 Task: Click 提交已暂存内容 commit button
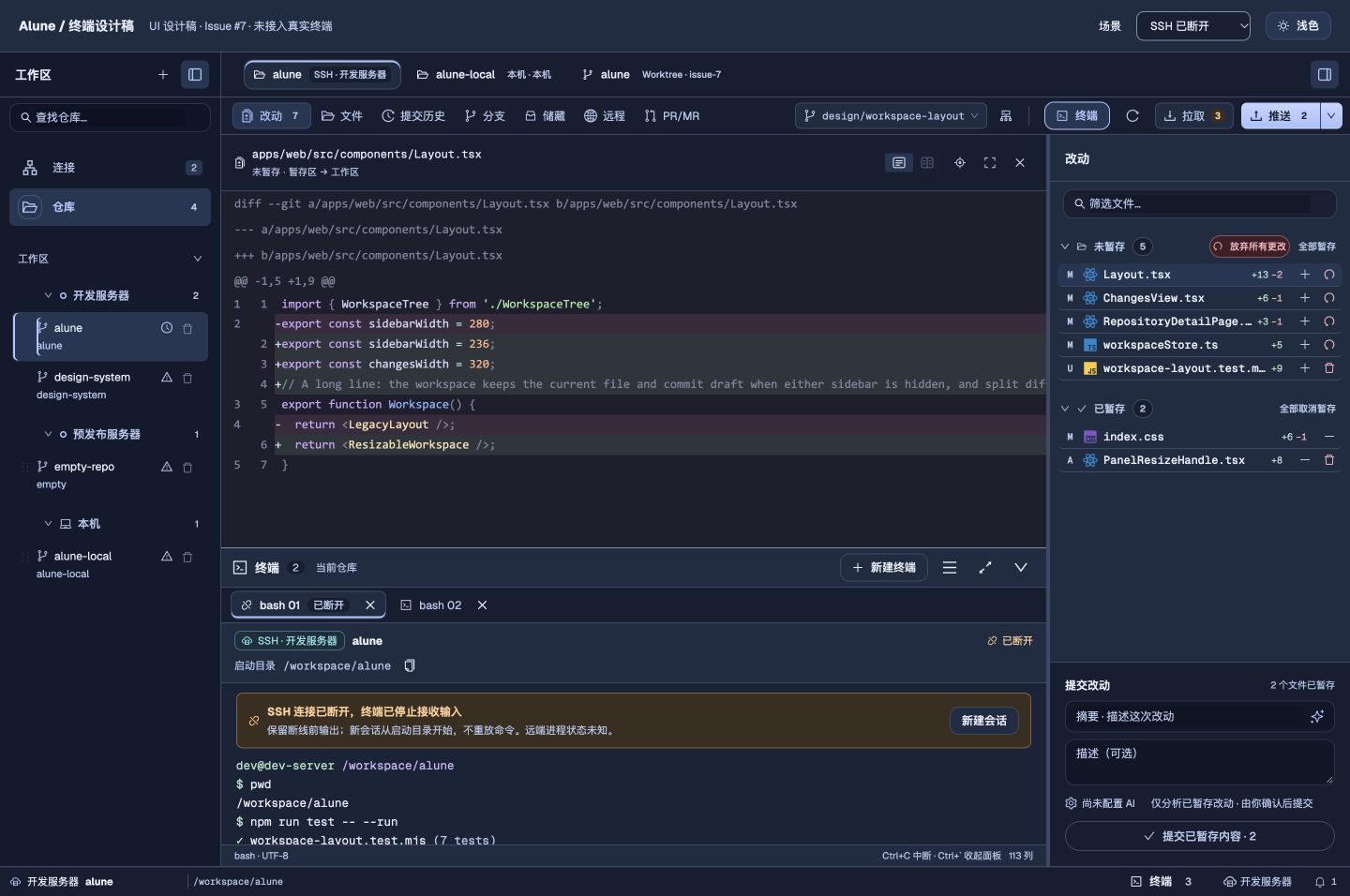pyautogui.click(x=1200, y=836)
